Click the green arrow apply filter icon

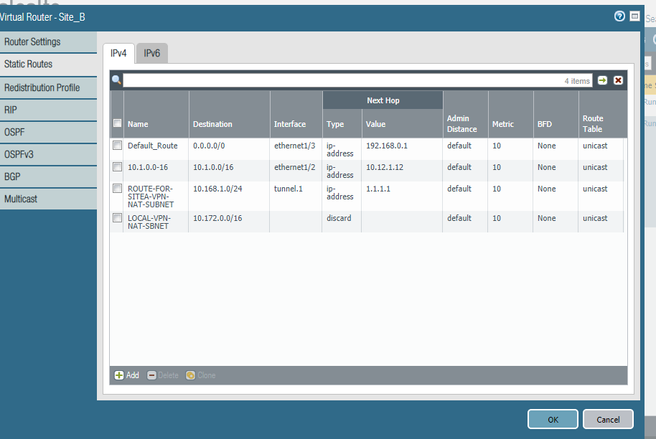pos(603,80)
